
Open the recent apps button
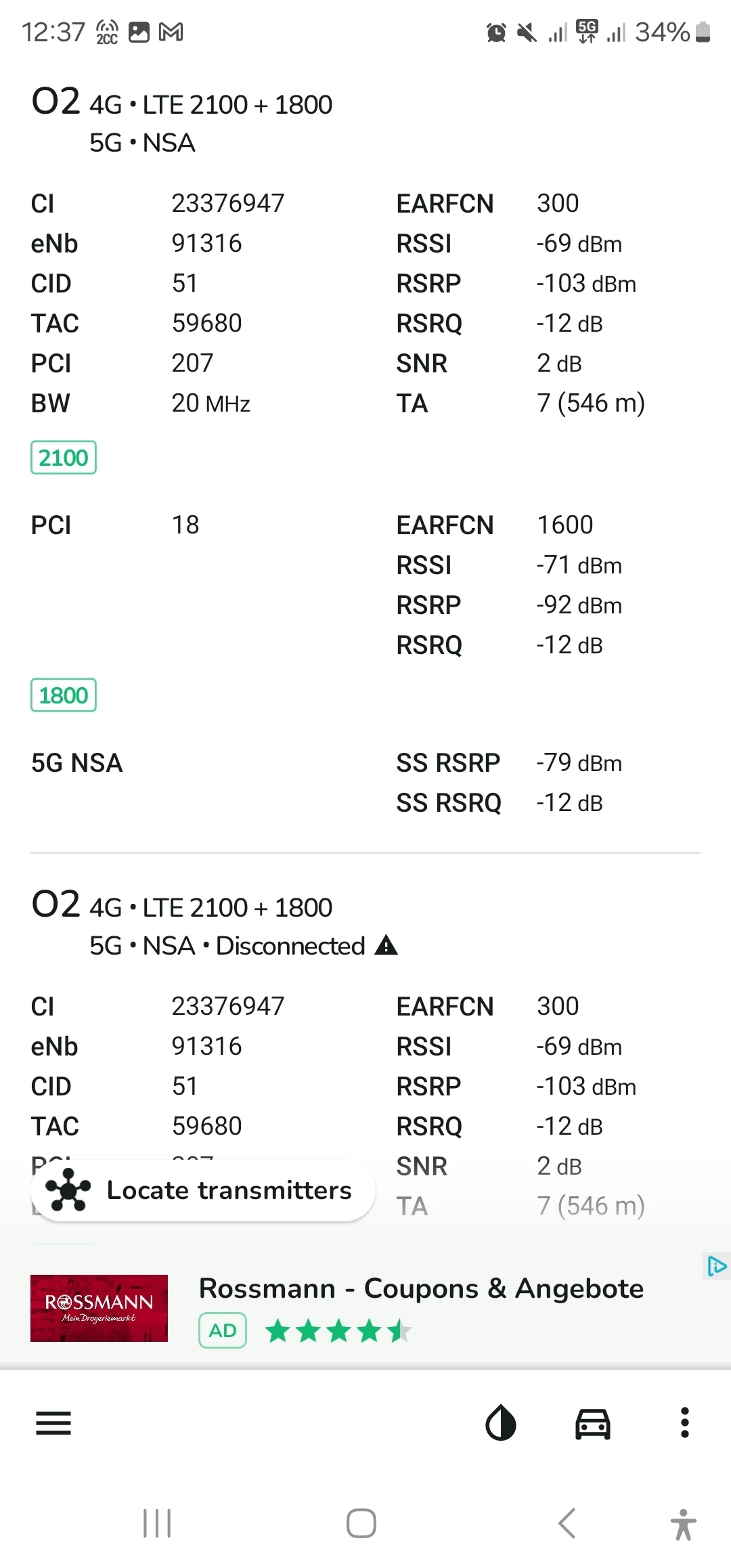pos(157,1523)
